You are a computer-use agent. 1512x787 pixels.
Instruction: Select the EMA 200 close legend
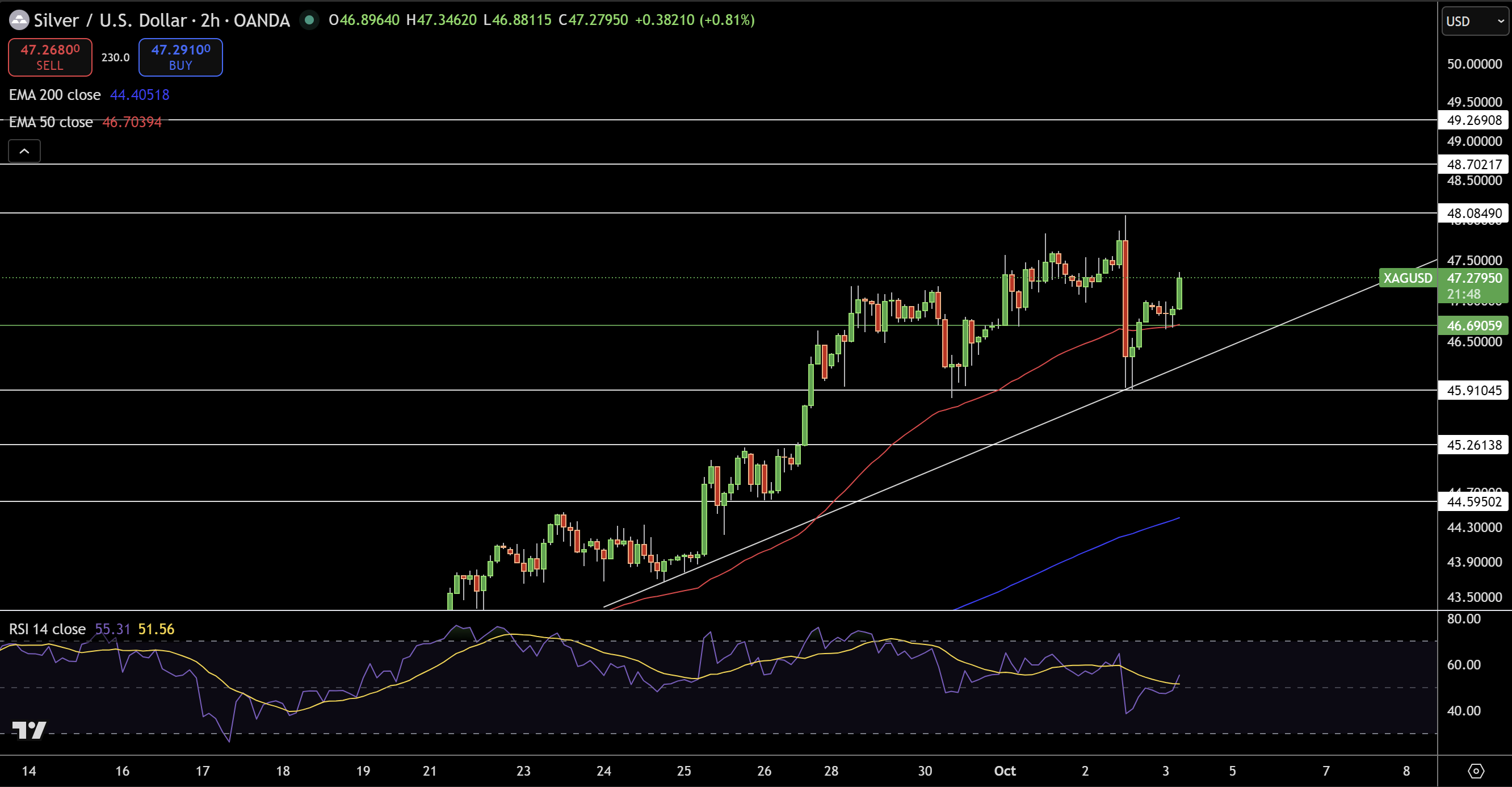[54, 95]
